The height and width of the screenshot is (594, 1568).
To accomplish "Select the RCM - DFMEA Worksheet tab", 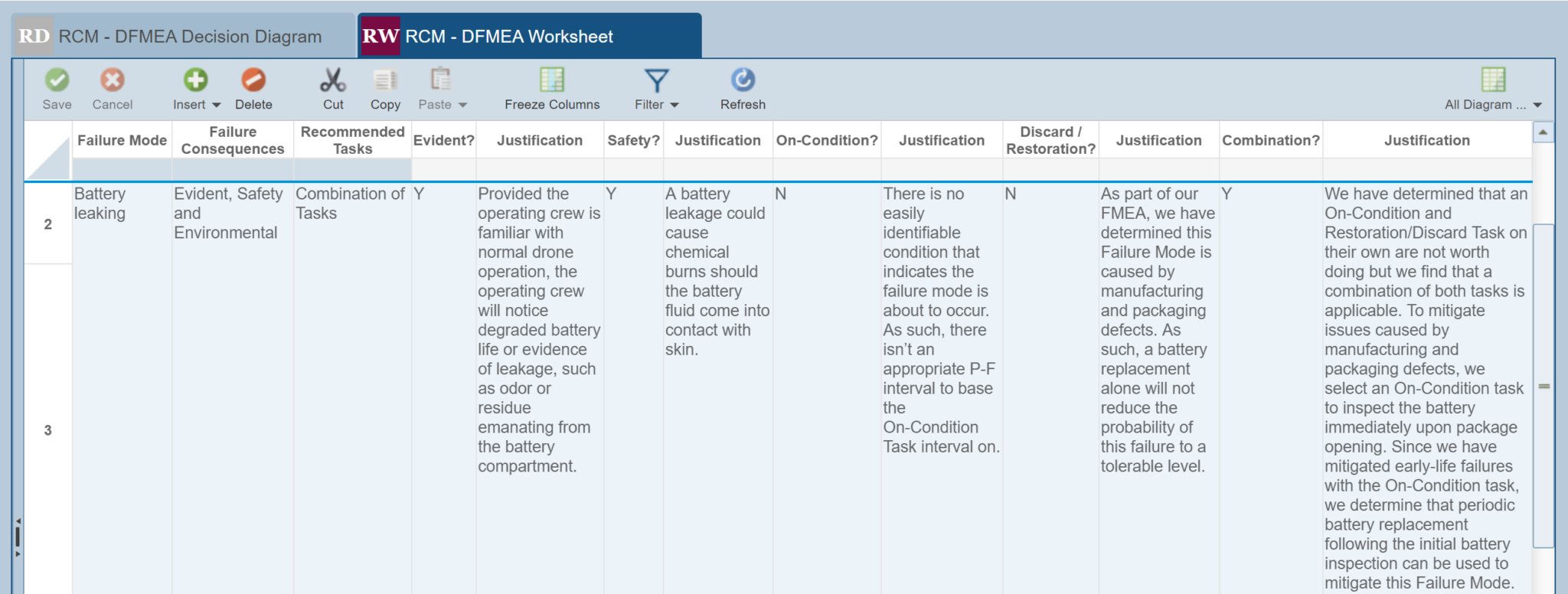I will click(528, 37).
